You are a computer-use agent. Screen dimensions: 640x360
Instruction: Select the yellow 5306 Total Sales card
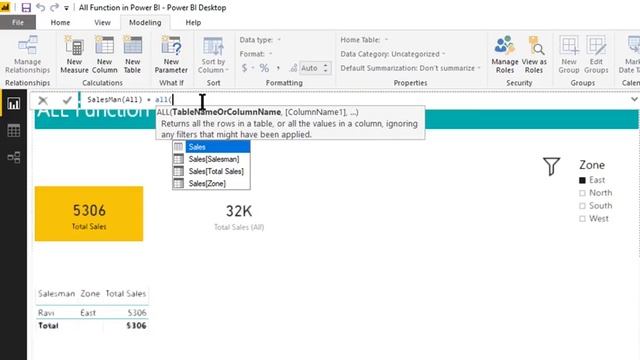[x=89, y=214]
